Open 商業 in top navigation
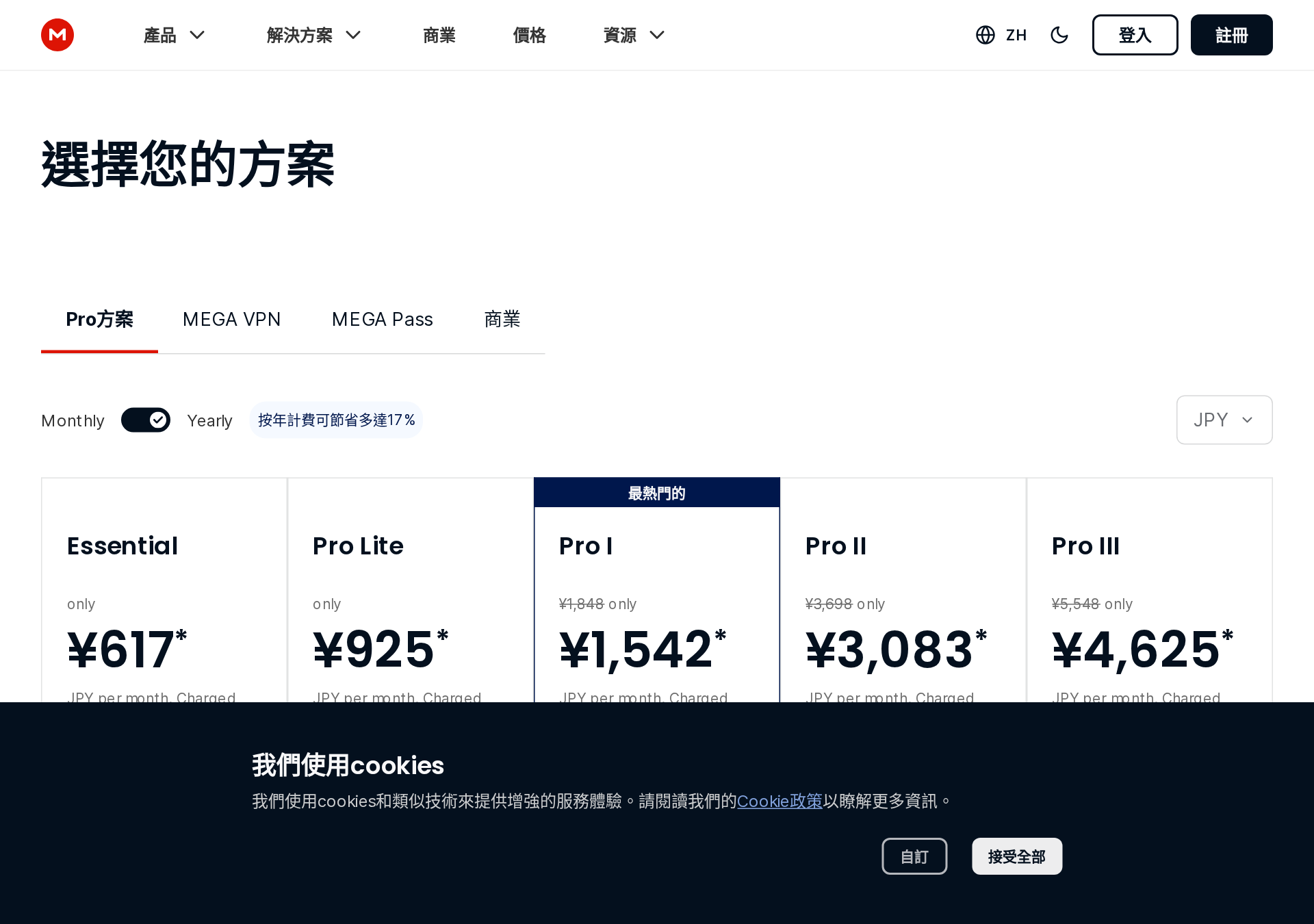Screen dimensions: 1314x924 click(439, 35)
